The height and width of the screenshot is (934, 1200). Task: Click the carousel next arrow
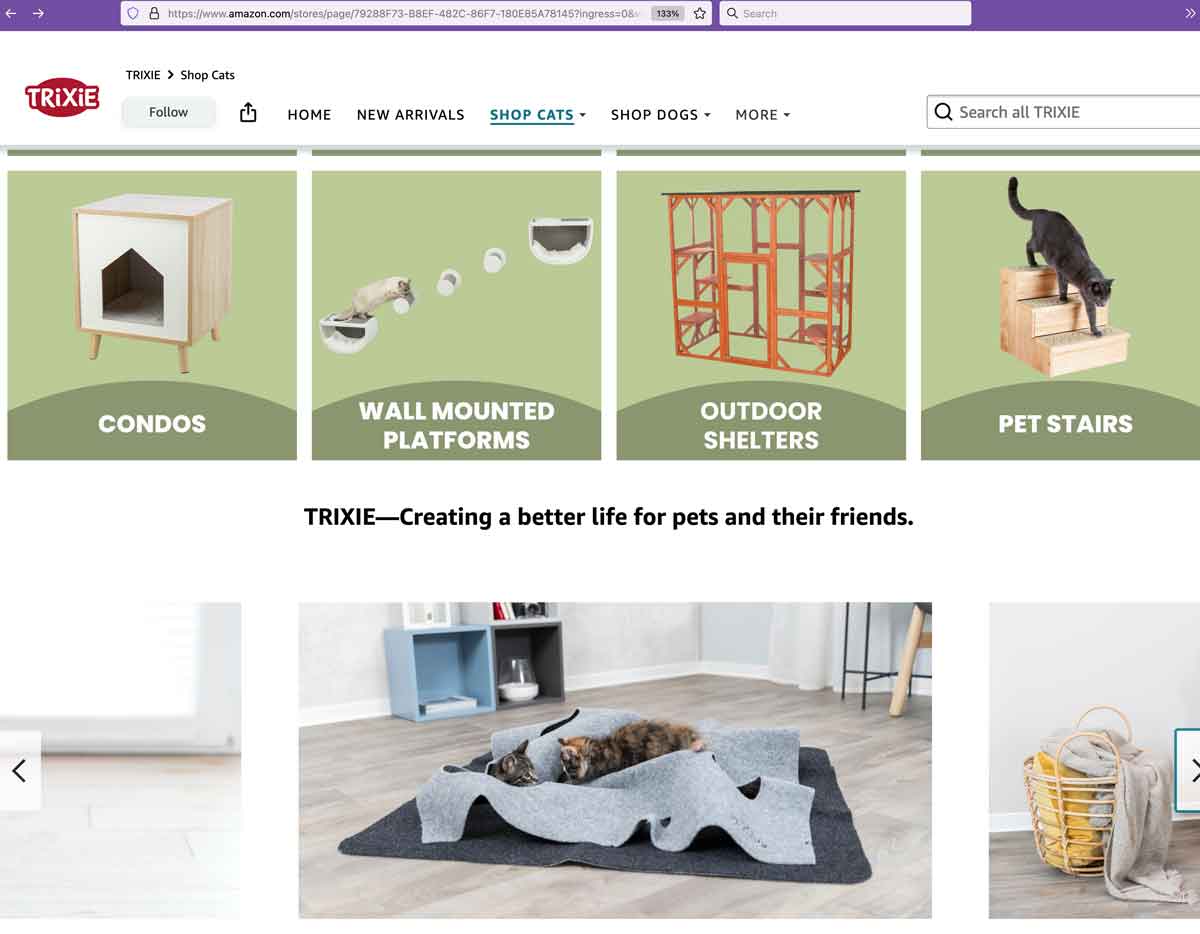[1189, 770]
